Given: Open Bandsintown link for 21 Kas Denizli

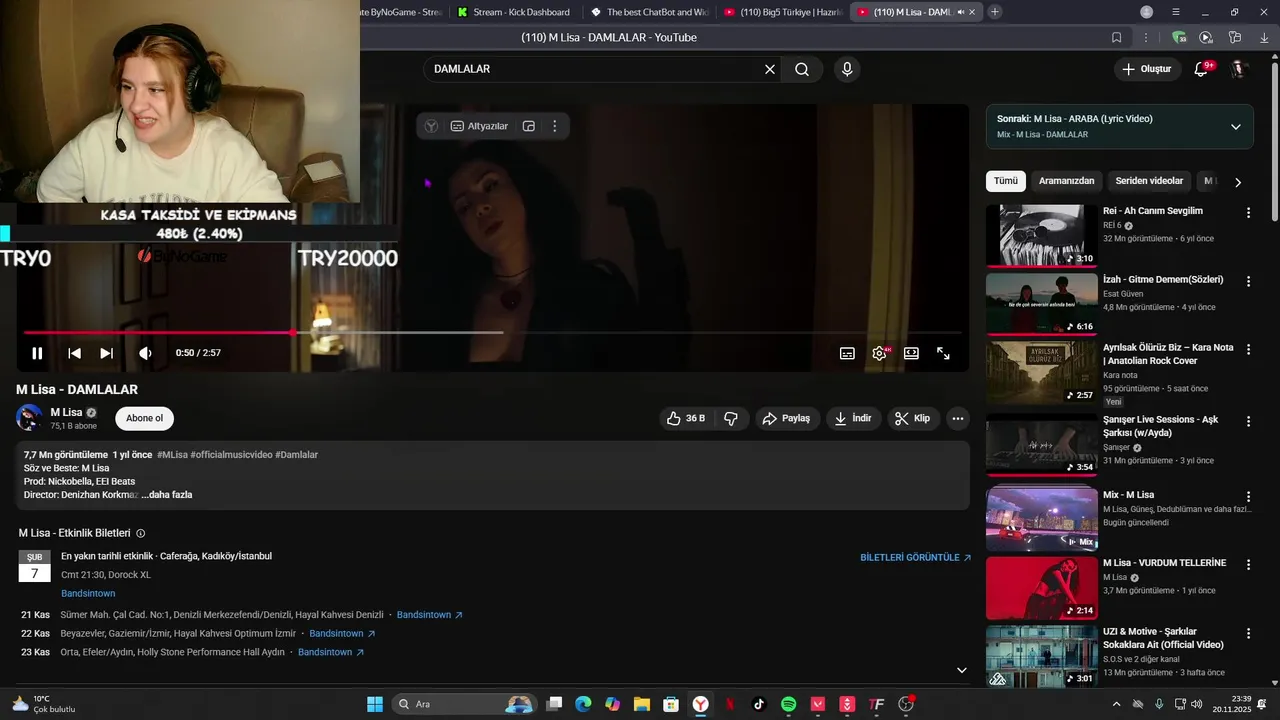Looking at the screenshot, I should coord(429,615).
